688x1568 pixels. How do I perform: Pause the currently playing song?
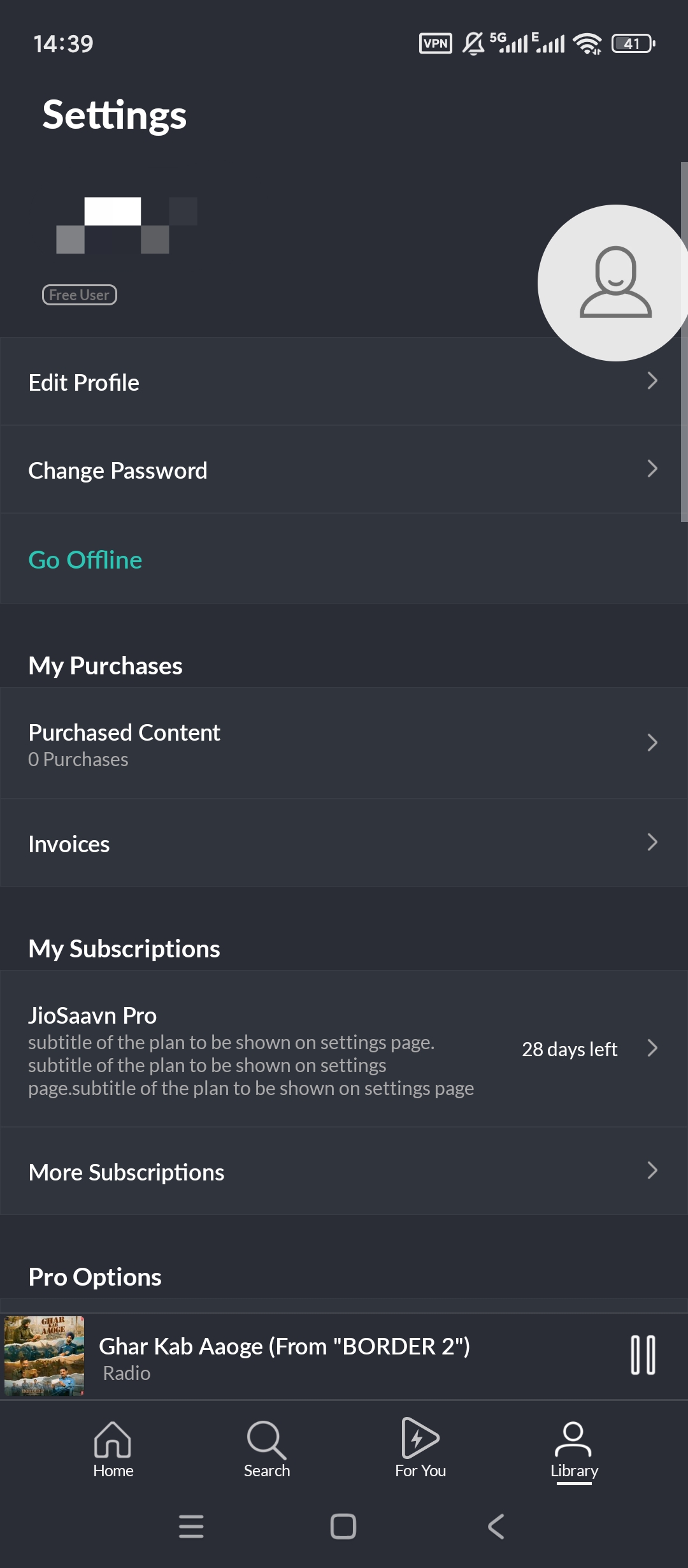tap(643, 1355)
